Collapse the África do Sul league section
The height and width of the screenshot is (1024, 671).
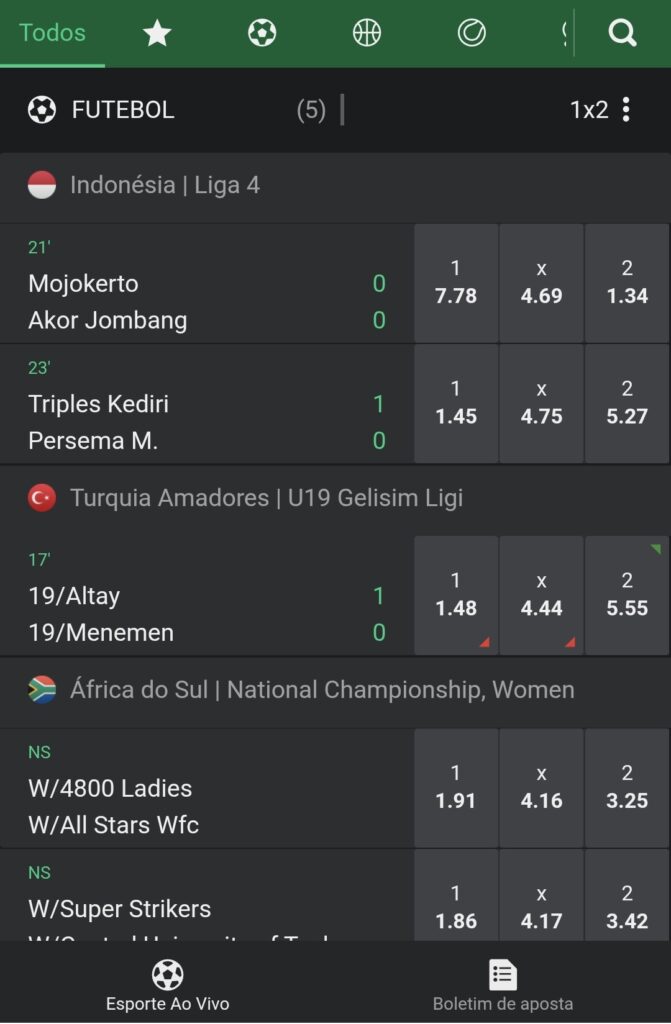pyautogui.click(x=320, y=690)
